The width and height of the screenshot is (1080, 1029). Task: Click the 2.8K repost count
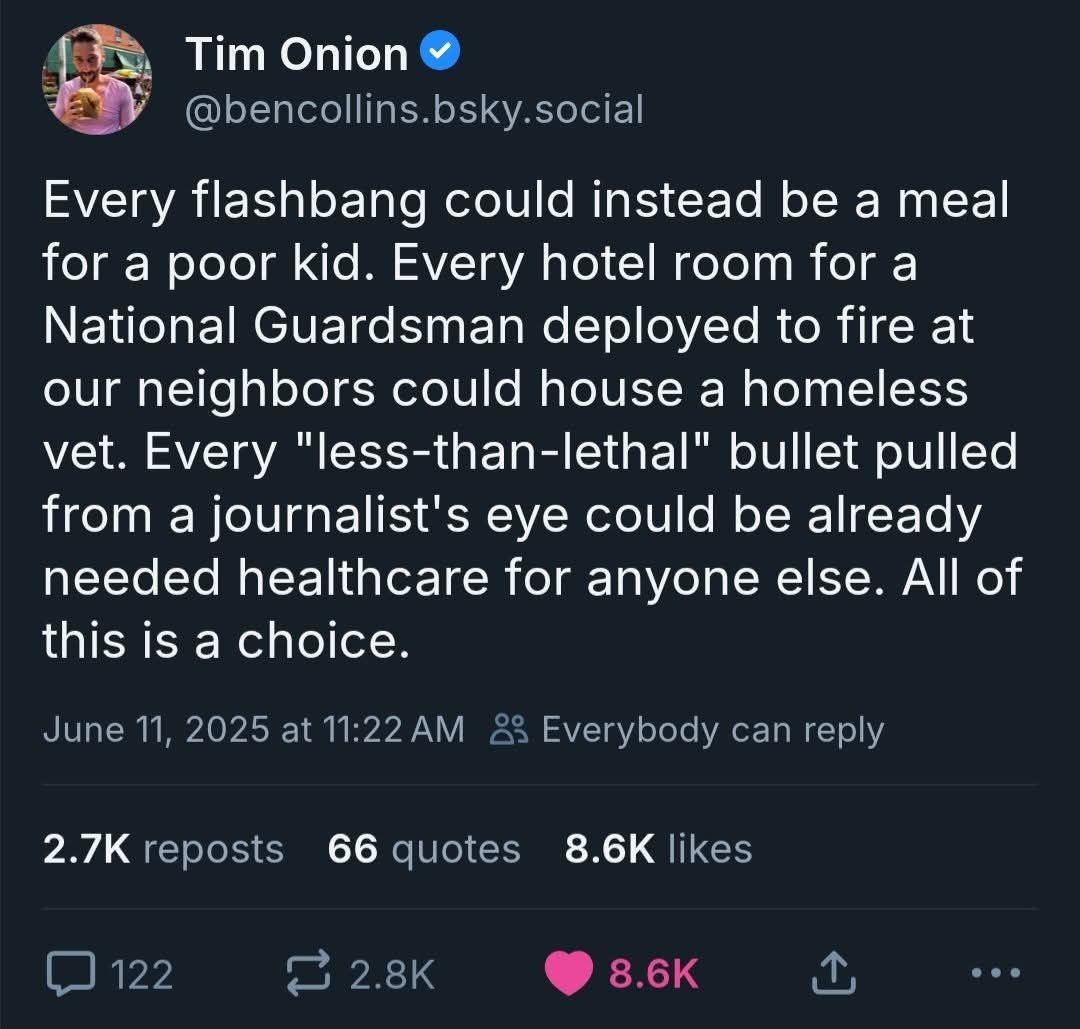pyautogui.click(x=392, y=973)
